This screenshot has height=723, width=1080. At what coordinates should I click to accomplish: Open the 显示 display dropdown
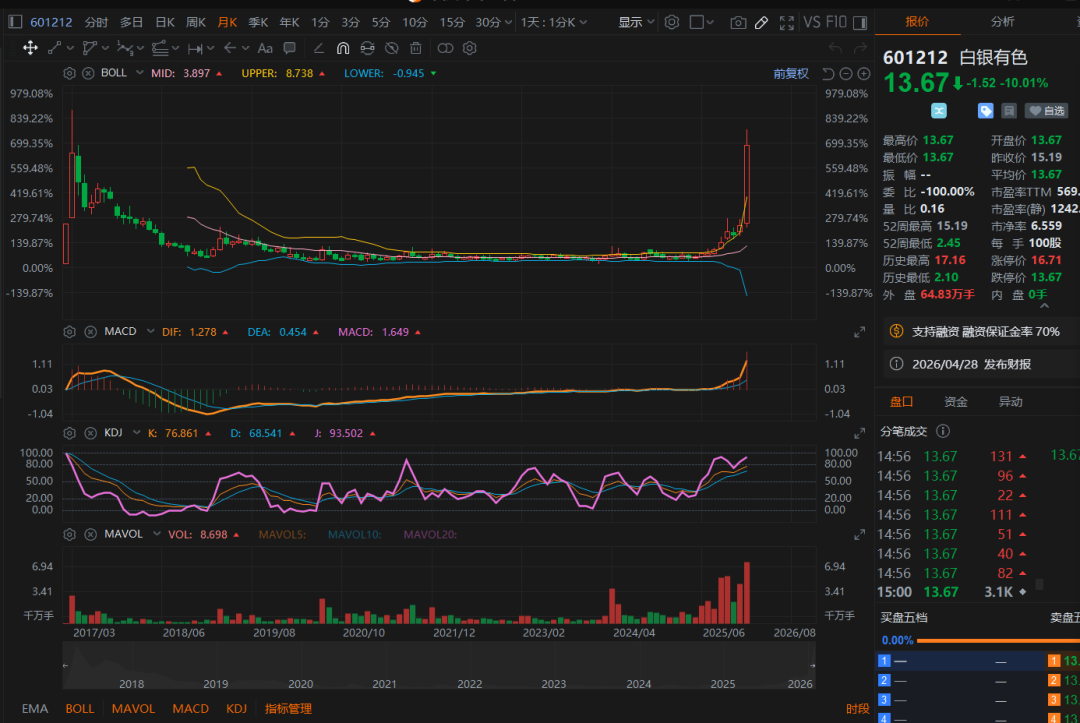(636, 22)
